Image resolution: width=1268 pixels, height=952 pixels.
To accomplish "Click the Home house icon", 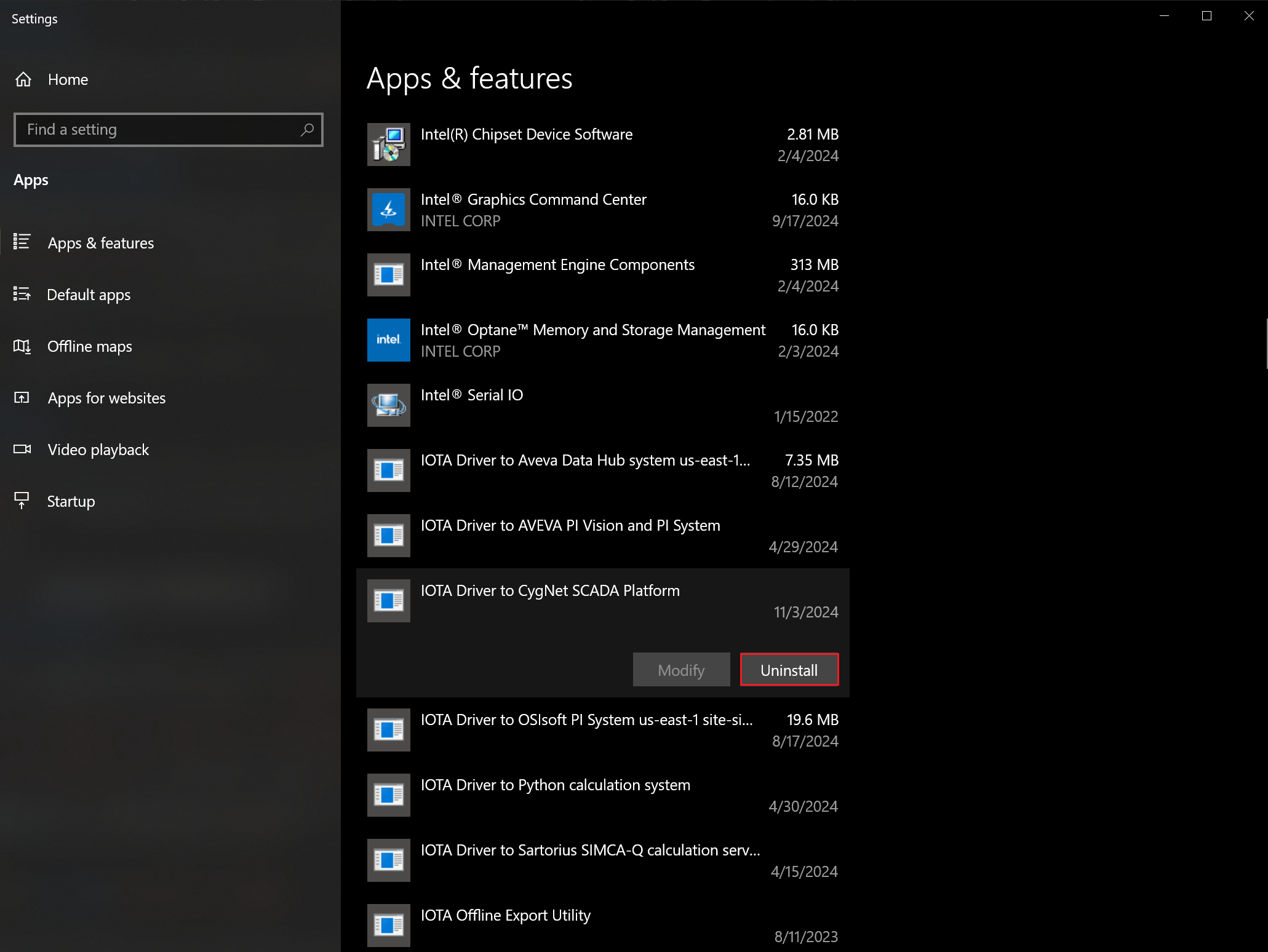I will (23, 79).
